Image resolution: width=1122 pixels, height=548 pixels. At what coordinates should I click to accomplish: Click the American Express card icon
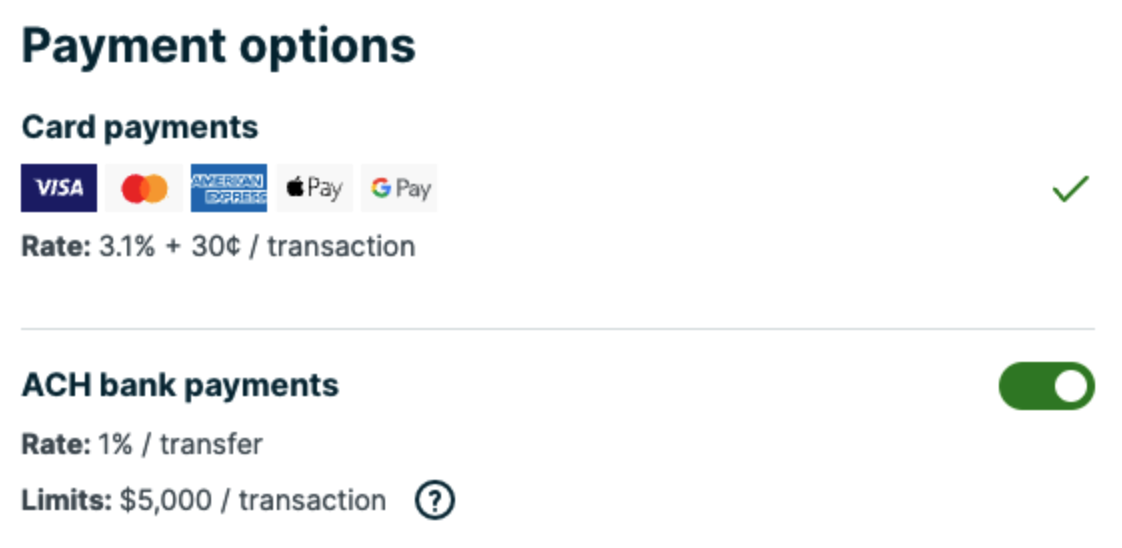pyautogui.click(x=229, y=188)
